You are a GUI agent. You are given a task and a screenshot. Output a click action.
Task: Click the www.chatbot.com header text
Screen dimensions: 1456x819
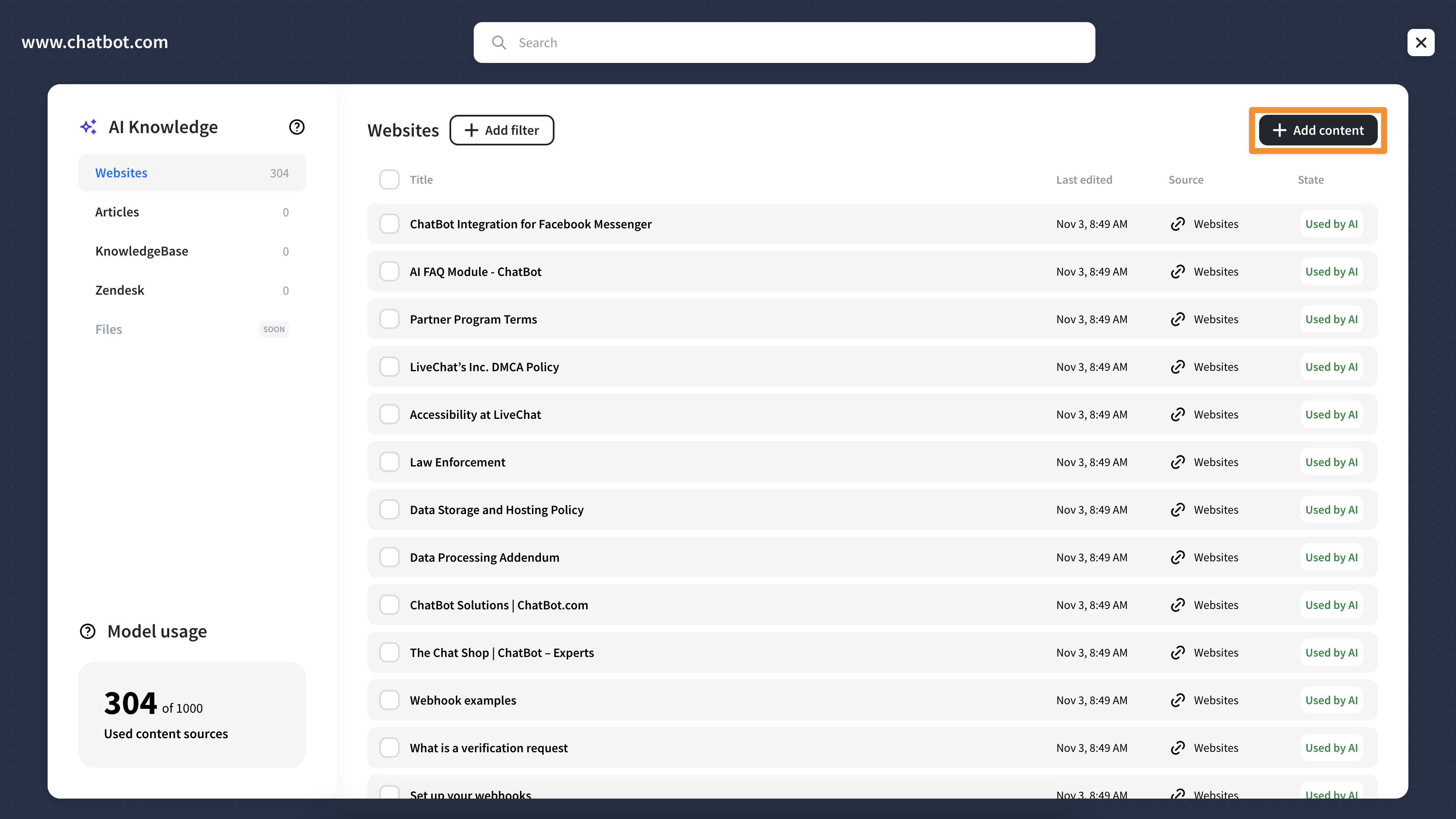pyautogui.click(x=95, y=42)
